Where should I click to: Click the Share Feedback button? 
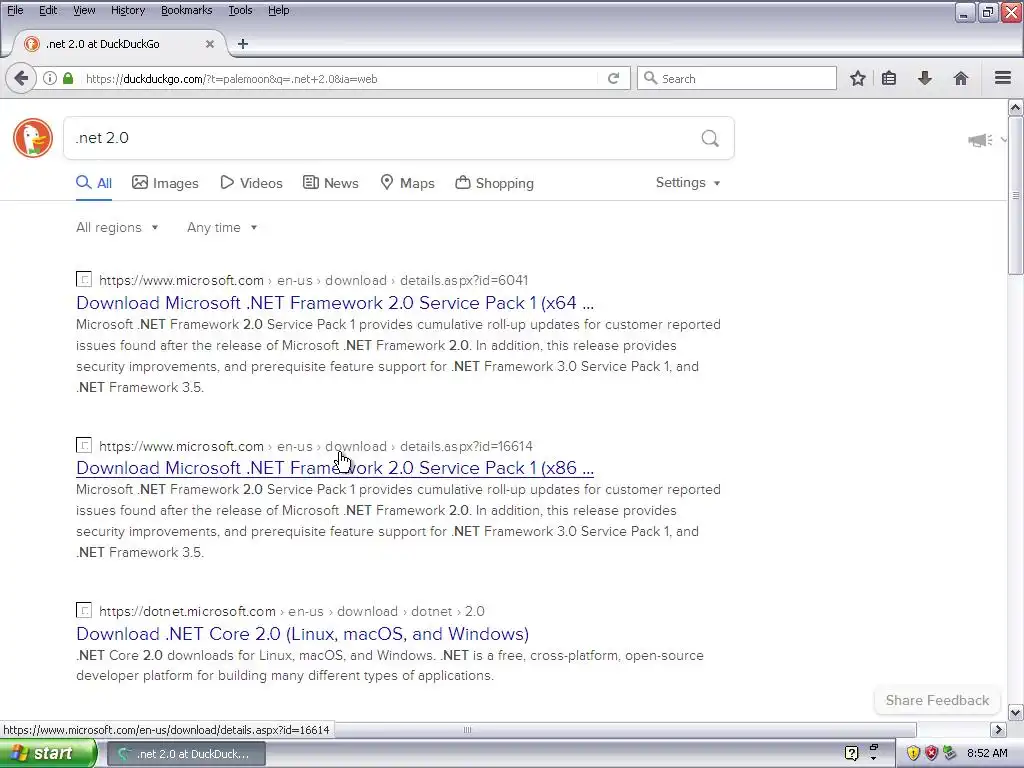click(937, 700)
